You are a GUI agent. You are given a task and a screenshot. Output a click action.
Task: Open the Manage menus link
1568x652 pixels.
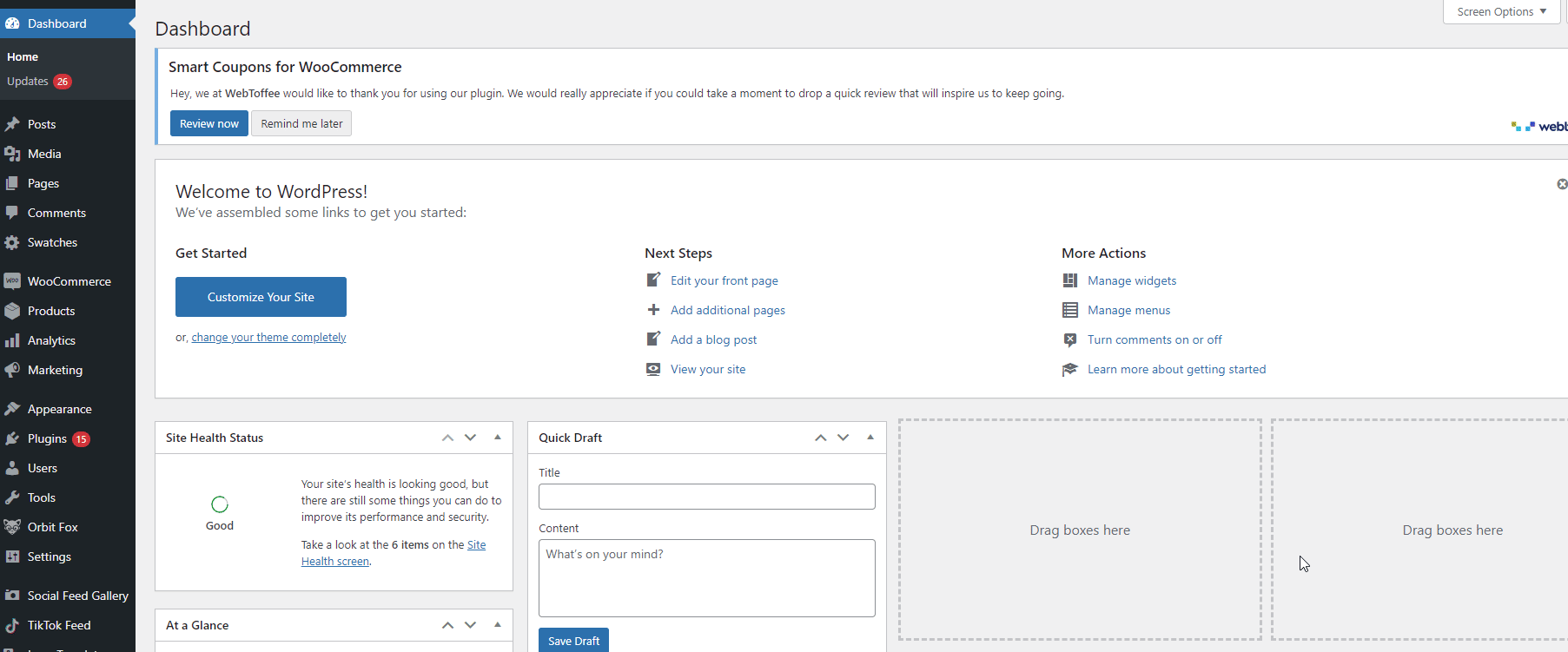click(1128, 310)
